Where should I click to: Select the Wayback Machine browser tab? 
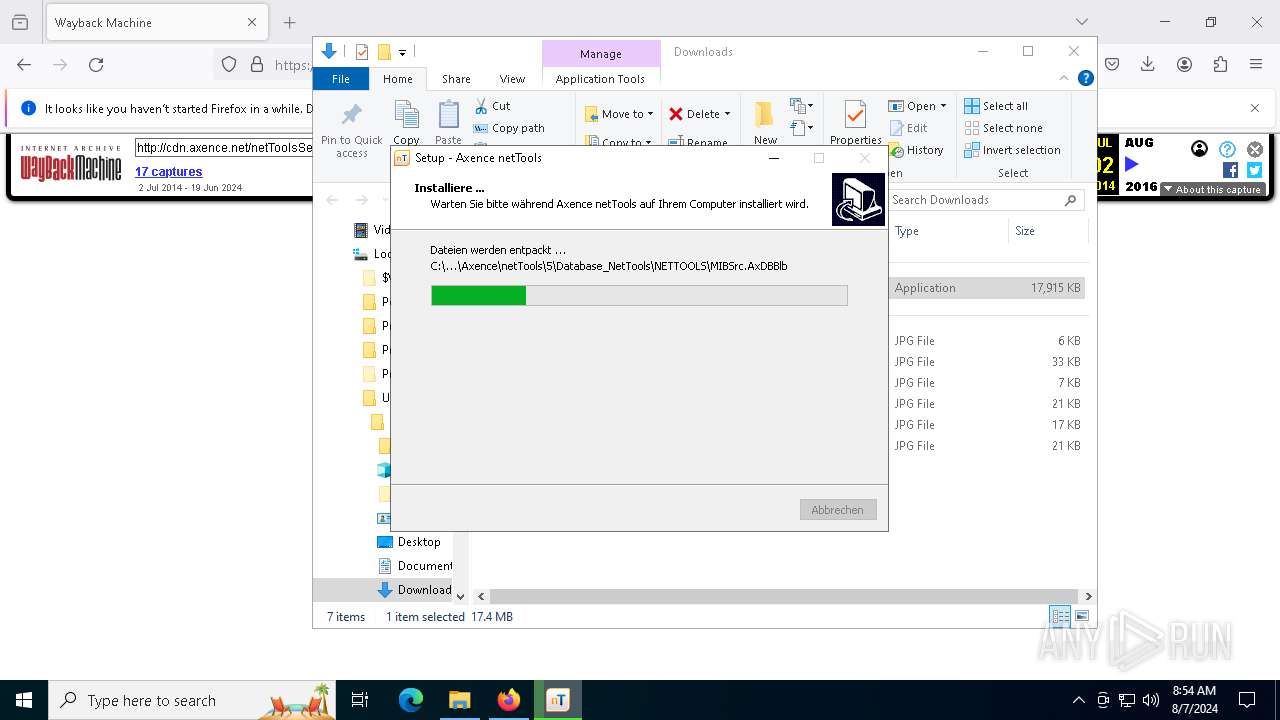(x=155, y=22)
